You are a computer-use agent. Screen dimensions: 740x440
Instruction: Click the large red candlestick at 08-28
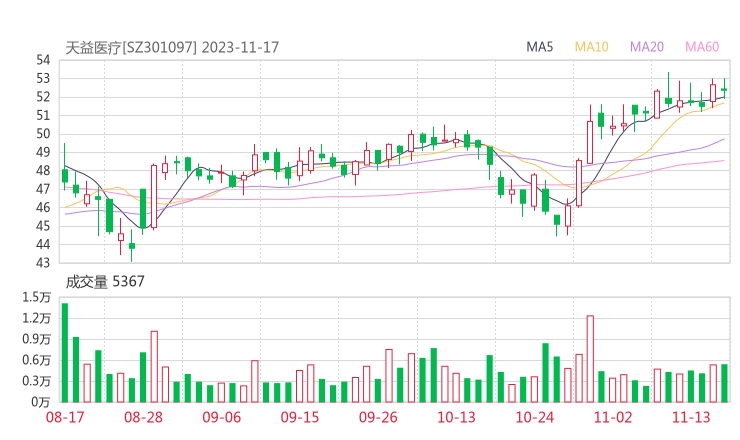pos(154,196)
